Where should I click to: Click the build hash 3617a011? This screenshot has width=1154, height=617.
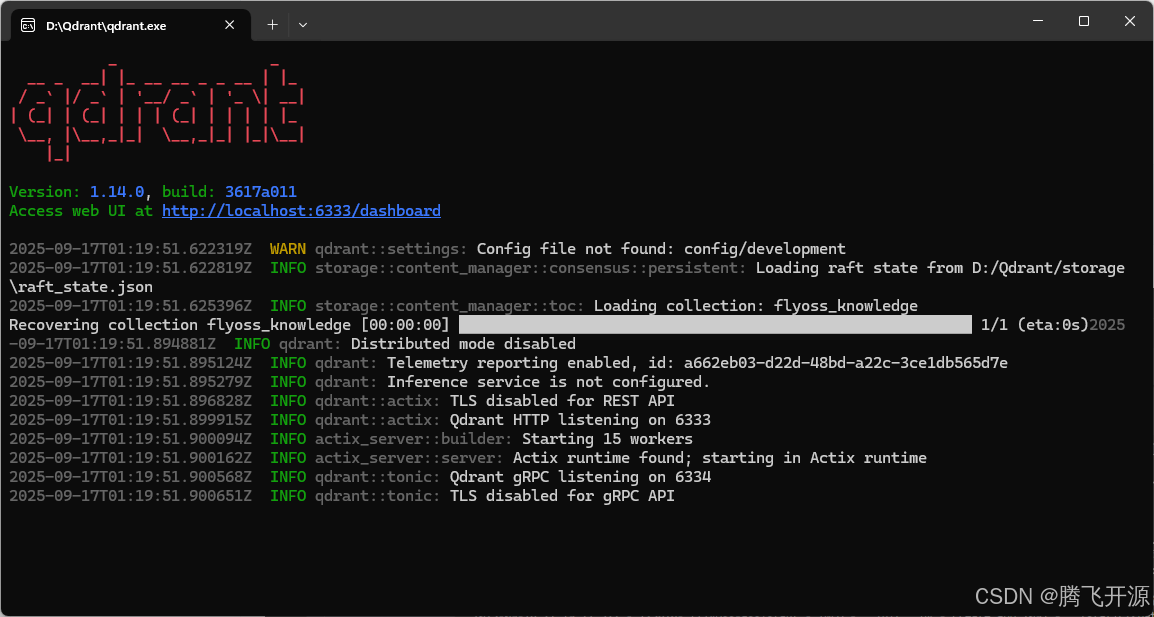click(261, 191)
